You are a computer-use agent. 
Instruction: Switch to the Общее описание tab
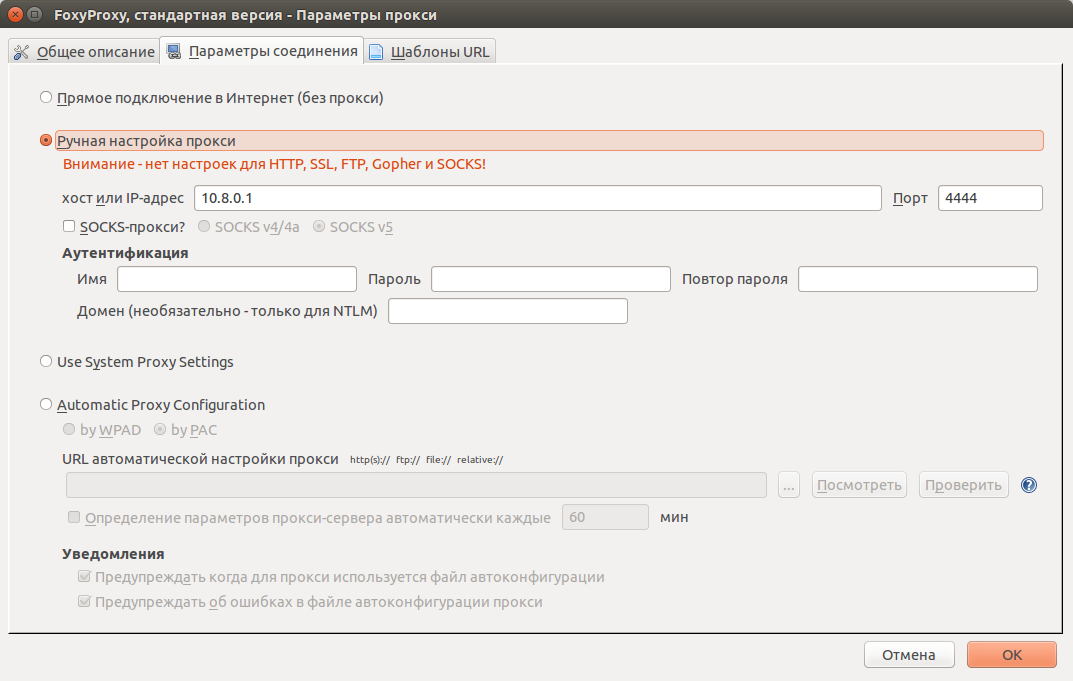[x=84, y=51]
